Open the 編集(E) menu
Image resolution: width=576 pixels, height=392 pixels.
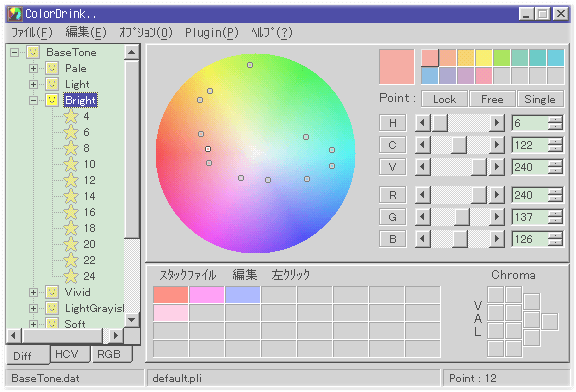click(x=86, y=33)
